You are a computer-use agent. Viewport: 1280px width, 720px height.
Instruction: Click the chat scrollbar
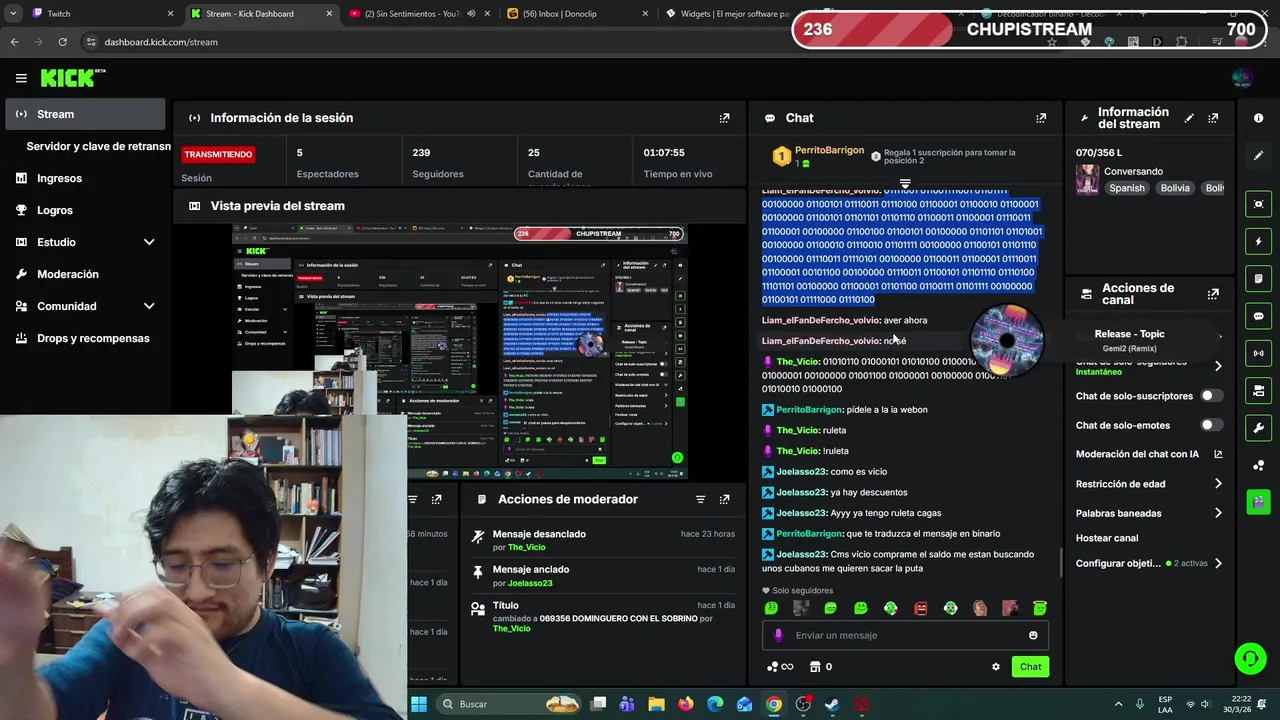click(1060, 562)
